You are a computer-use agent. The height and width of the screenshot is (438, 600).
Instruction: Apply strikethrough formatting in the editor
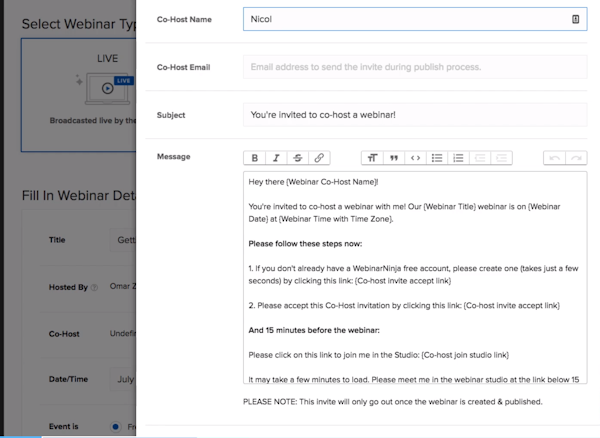pyautogui.click(x=297, y=158)
